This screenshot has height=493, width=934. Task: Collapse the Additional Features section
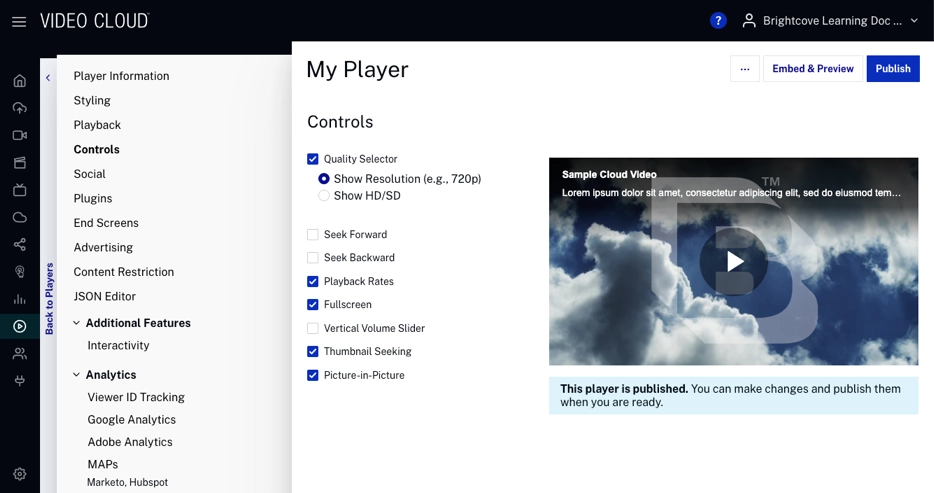77,323
